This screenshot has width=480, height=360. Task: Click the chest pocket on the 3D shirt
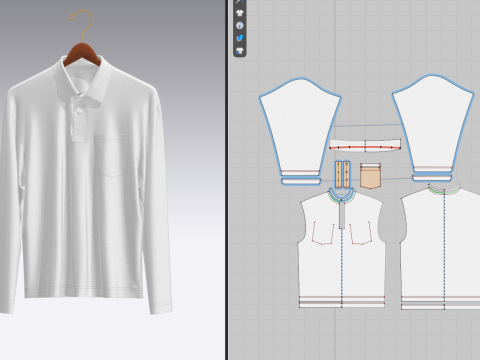[111, 155]
